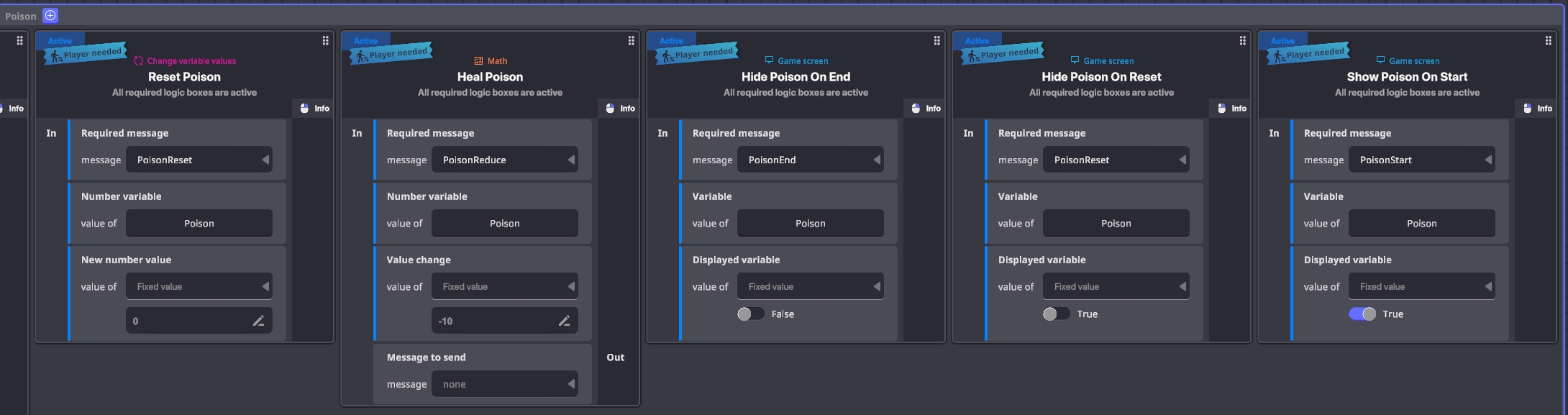This screenshot has width=1568, height=415.
Task: Click Active tab on Reset Poison box
Action: pyautogui.click(x=60, y=41)
